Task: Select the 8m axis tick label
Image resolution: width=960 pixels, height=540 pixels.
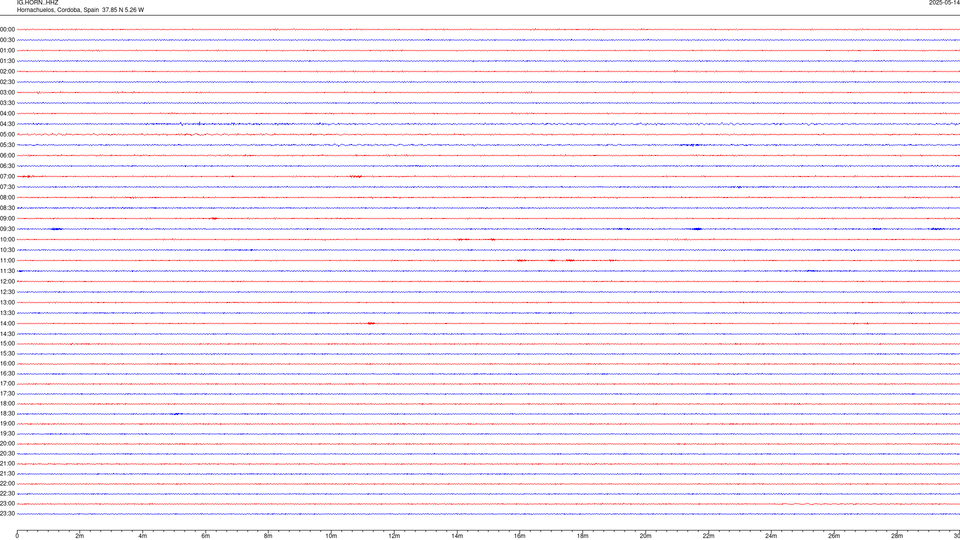Action: click(x=268, y=536)
